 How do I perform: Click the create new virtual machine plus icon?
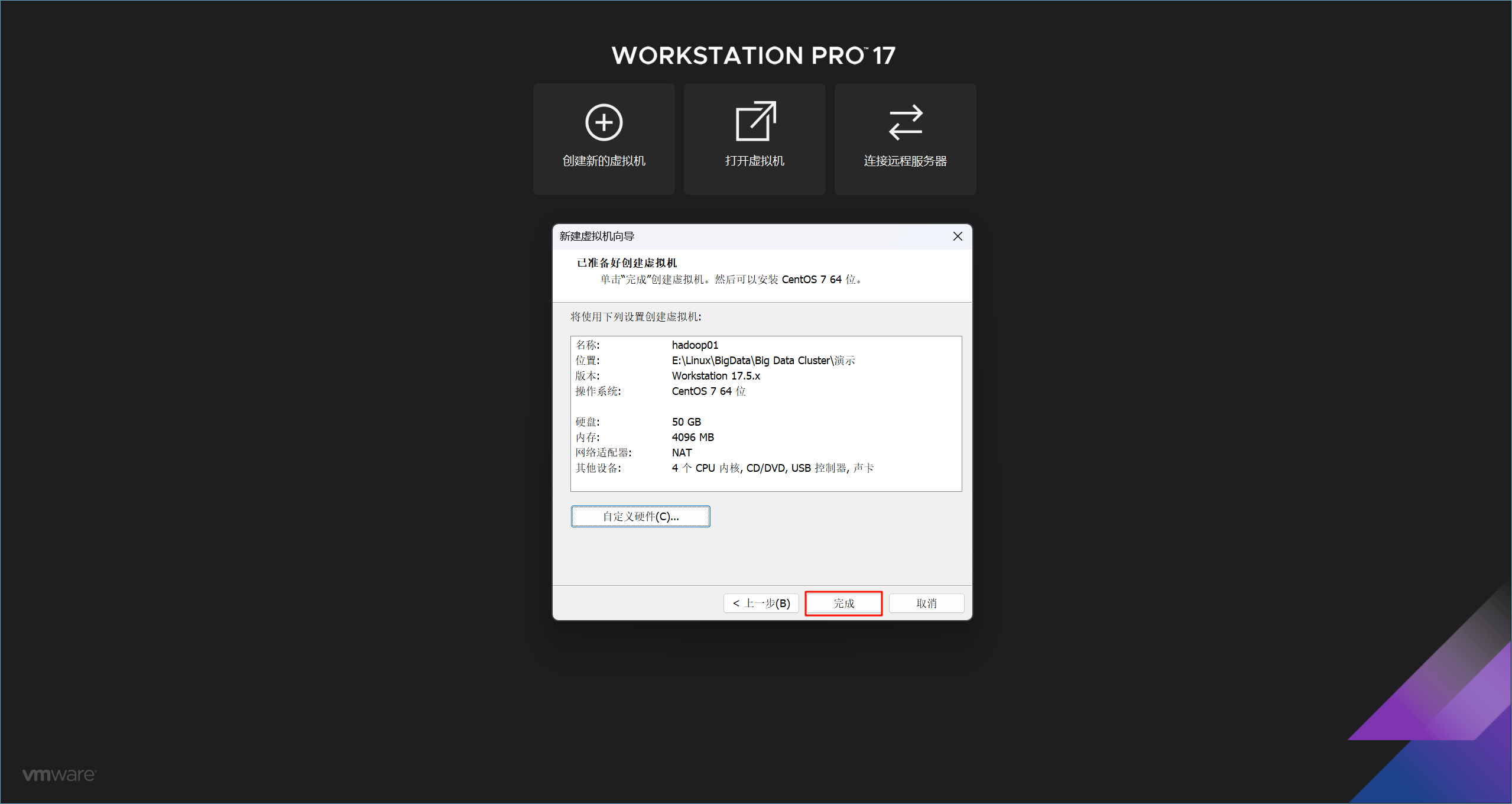[603, 122]
